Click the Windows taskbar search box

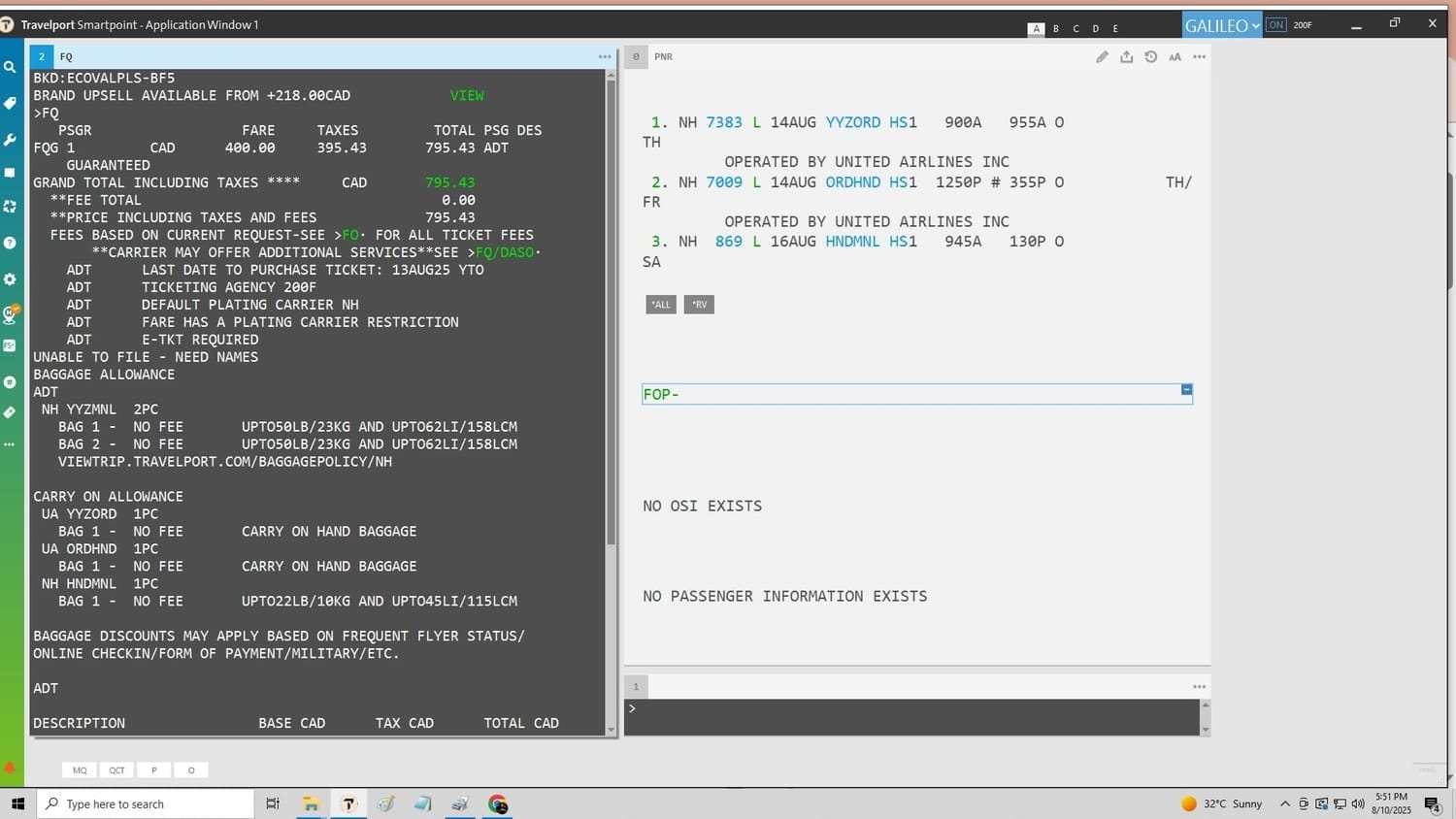tap(146, 803)
